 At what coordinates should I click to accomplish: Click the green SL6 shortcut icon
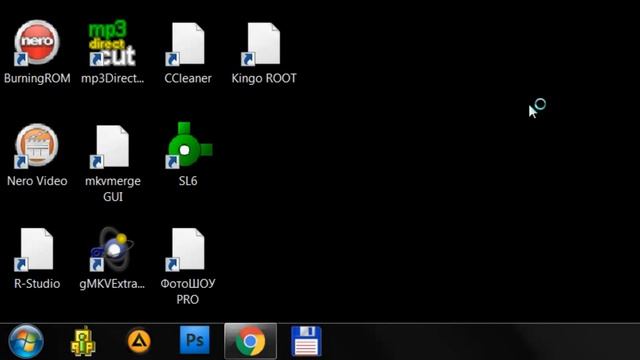[189, 145]
